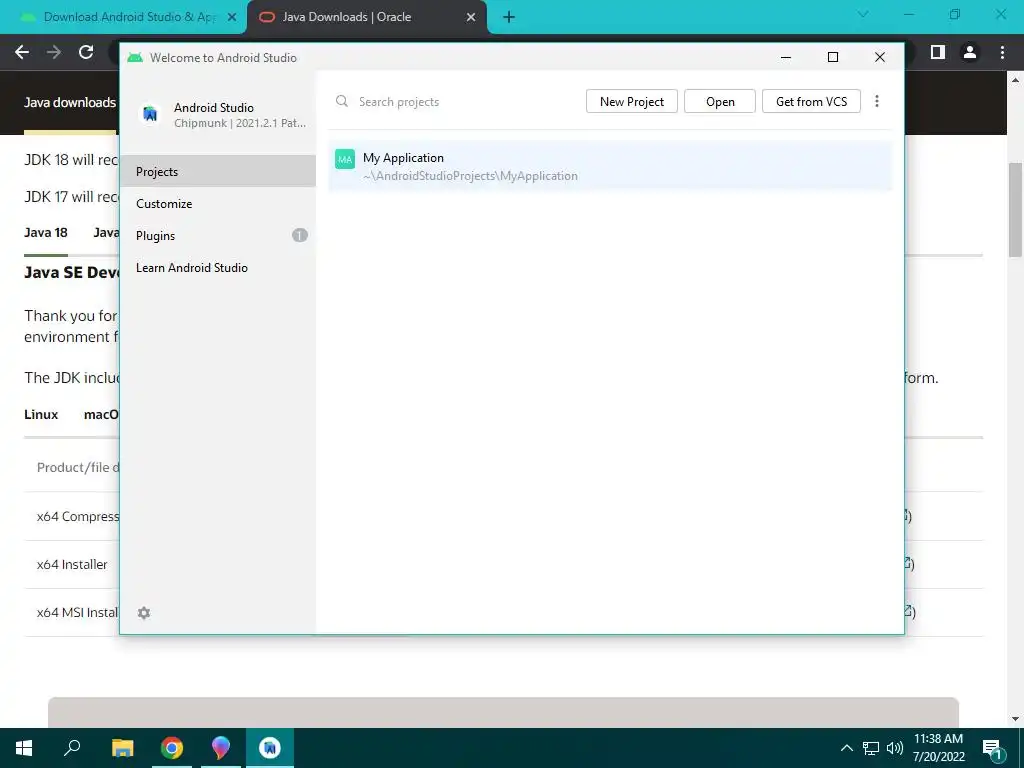The height and width of the screenshot is (768, 1024).
Task: Close the Download Android Studio tab
Action: point(231,17)
